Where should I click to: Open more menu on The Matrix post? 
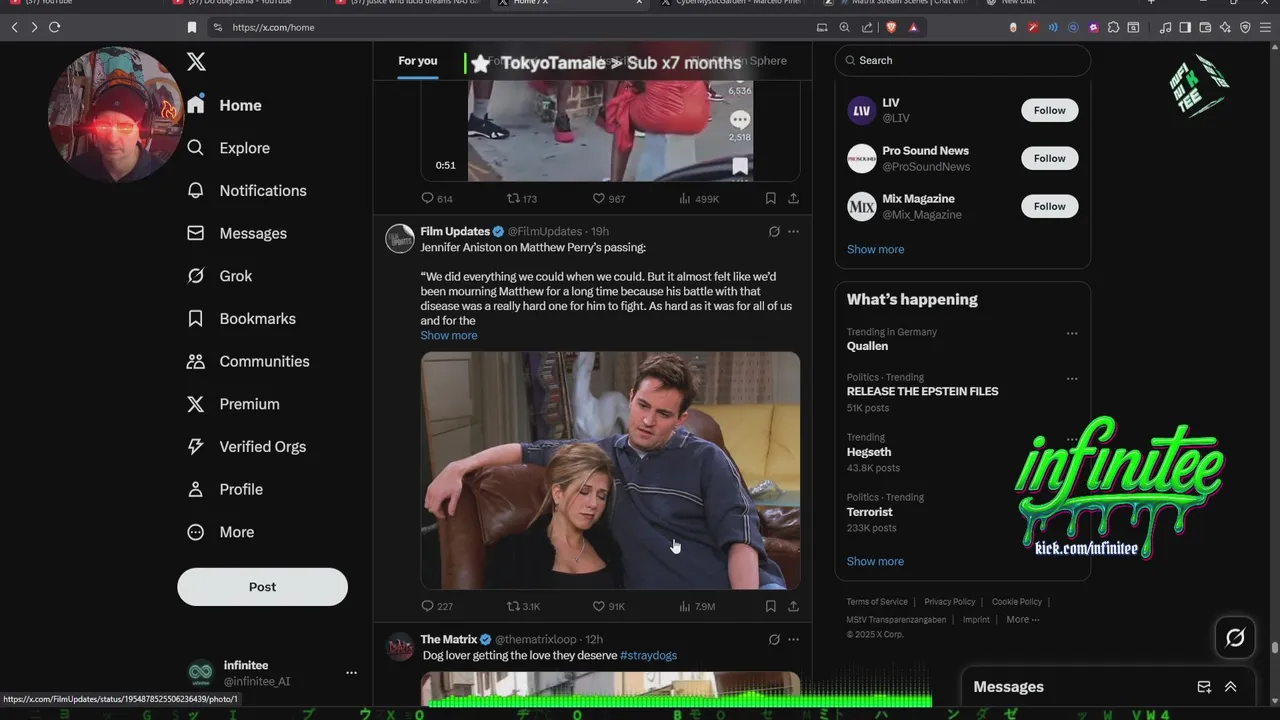tap(793, 639)
